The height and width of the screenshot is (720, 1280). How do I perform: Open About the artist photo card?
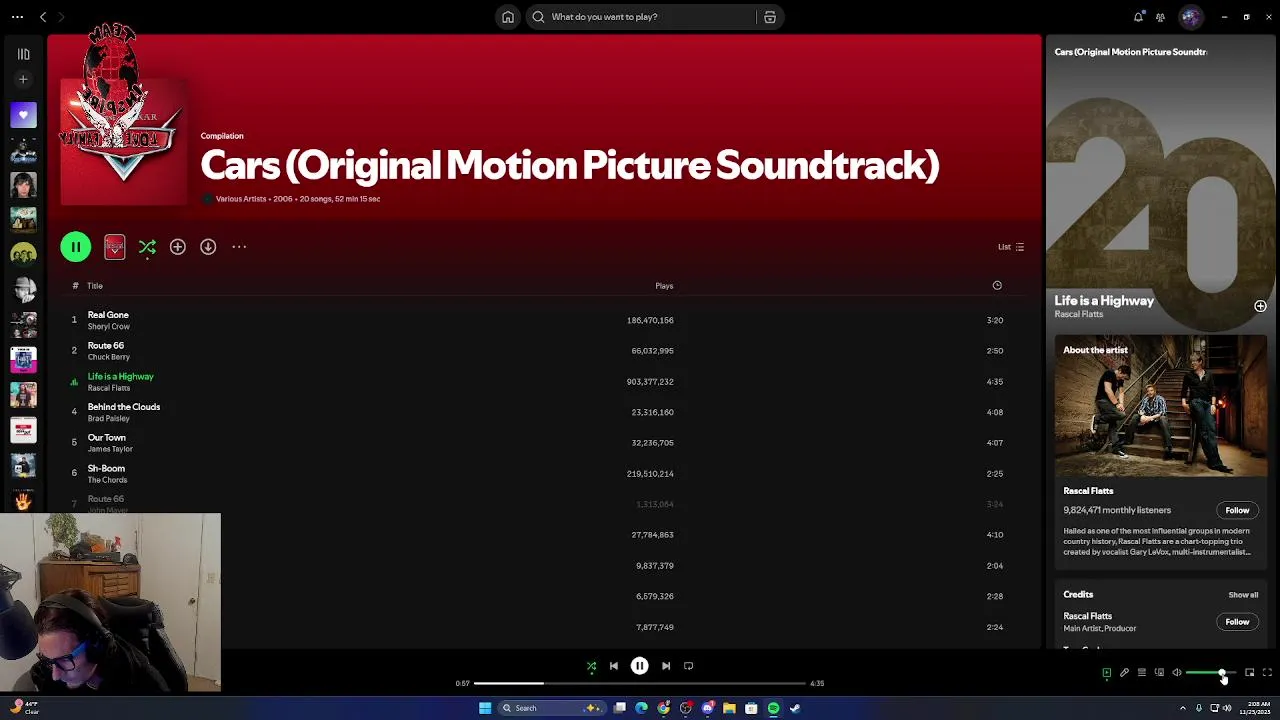[1161, 406]
